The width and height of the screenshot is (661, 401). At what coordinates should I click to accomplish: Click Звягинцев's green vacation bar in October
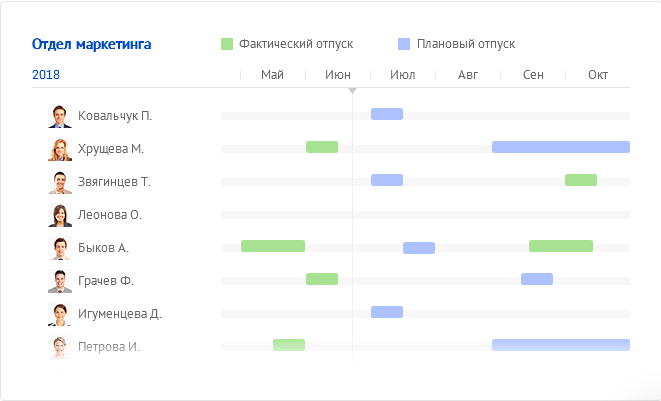click(581, 180)
